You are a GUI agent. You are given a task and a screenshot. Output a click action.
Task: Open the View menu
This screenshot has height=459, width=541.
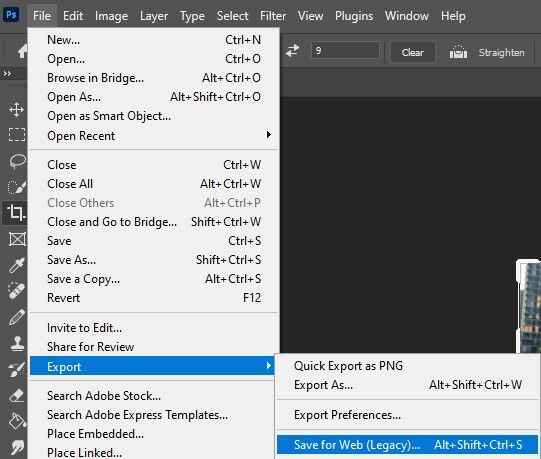pos(310,16)
